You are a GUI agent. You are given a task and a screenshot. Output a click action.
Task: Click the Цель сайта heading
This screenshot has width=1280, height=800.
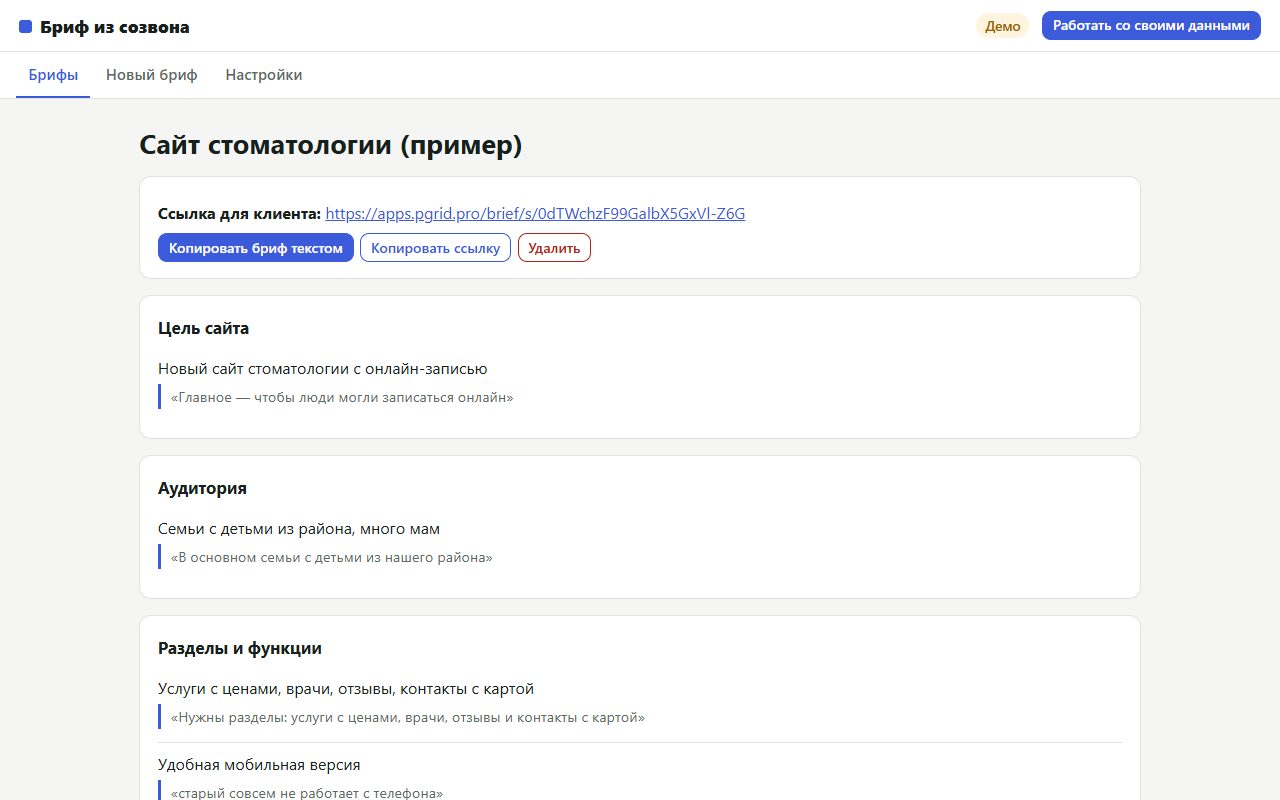pos(204,328)
